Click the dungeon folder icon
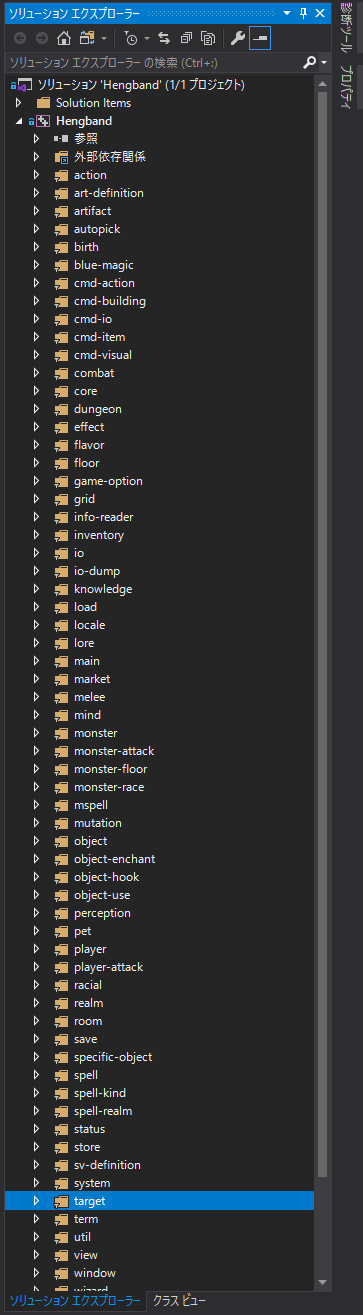 pos(61,409)
